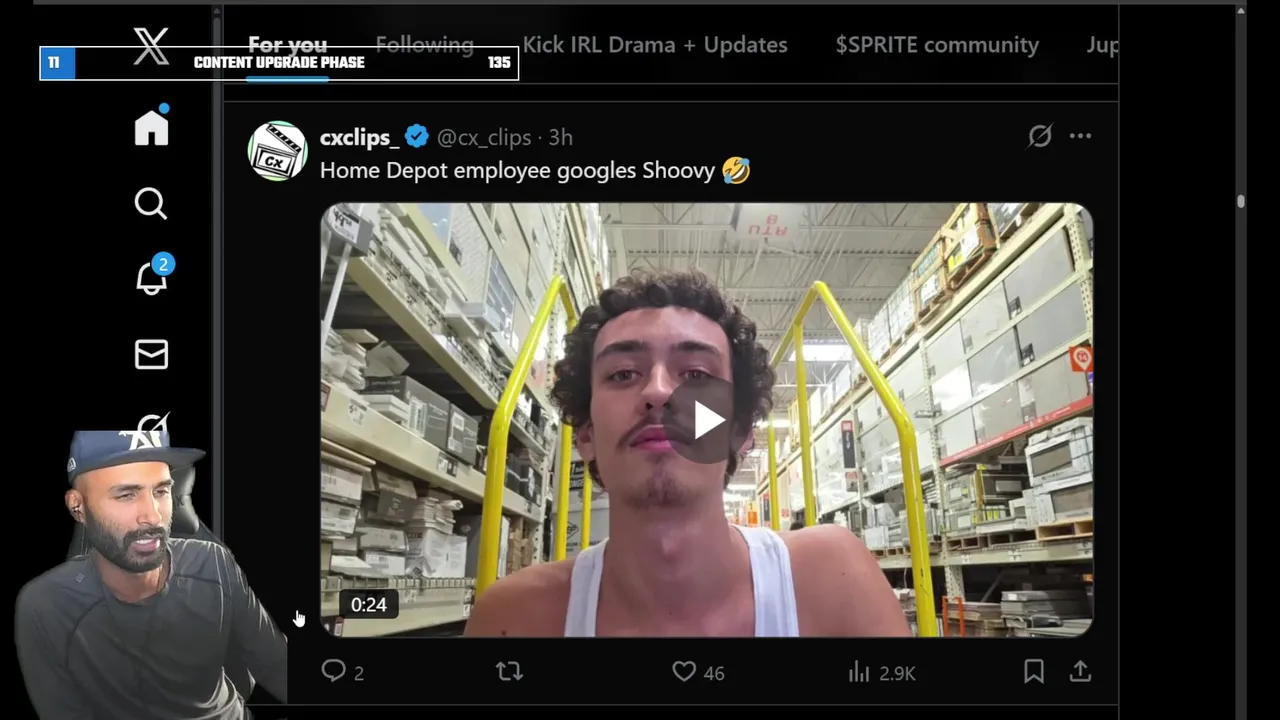Play the Home Depot video
Viewport: 1280px width, 720px height.
(707, 420)
